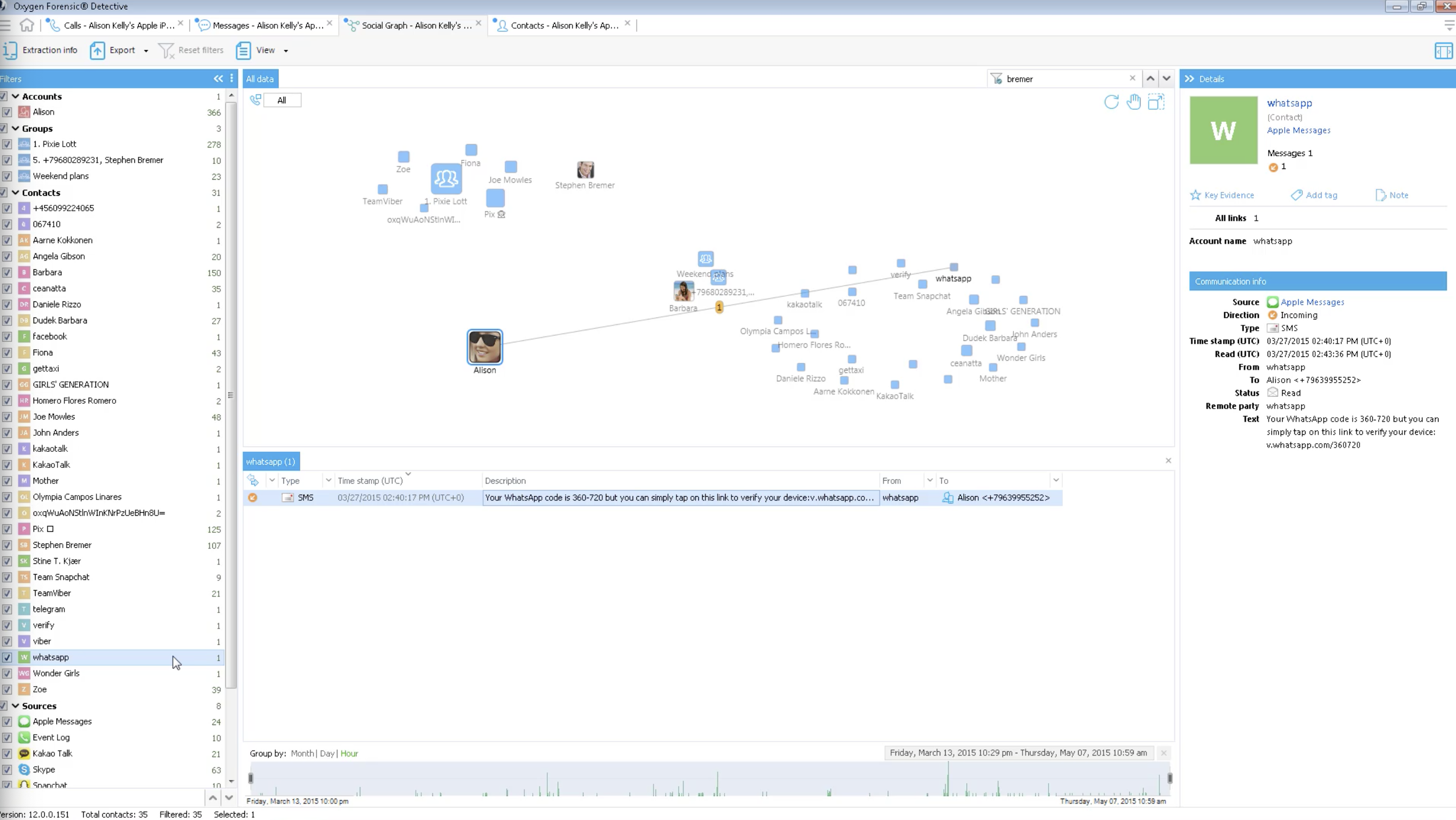Image resolution: width=1456 pixels, height=820 pixels.
Task: Click the Note icon in Details
Action: (1380, 195)
